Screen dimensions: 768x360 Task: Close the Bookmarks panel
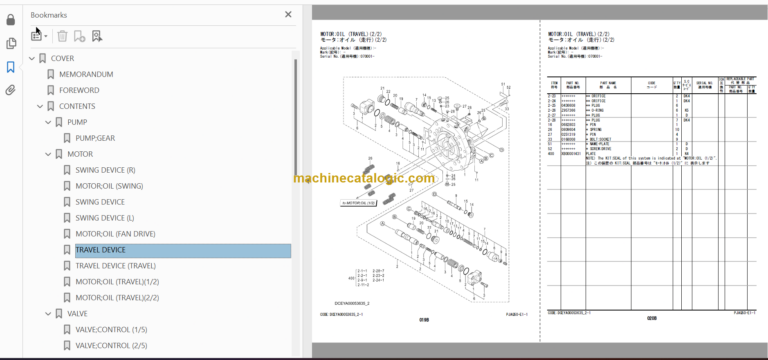288,15
